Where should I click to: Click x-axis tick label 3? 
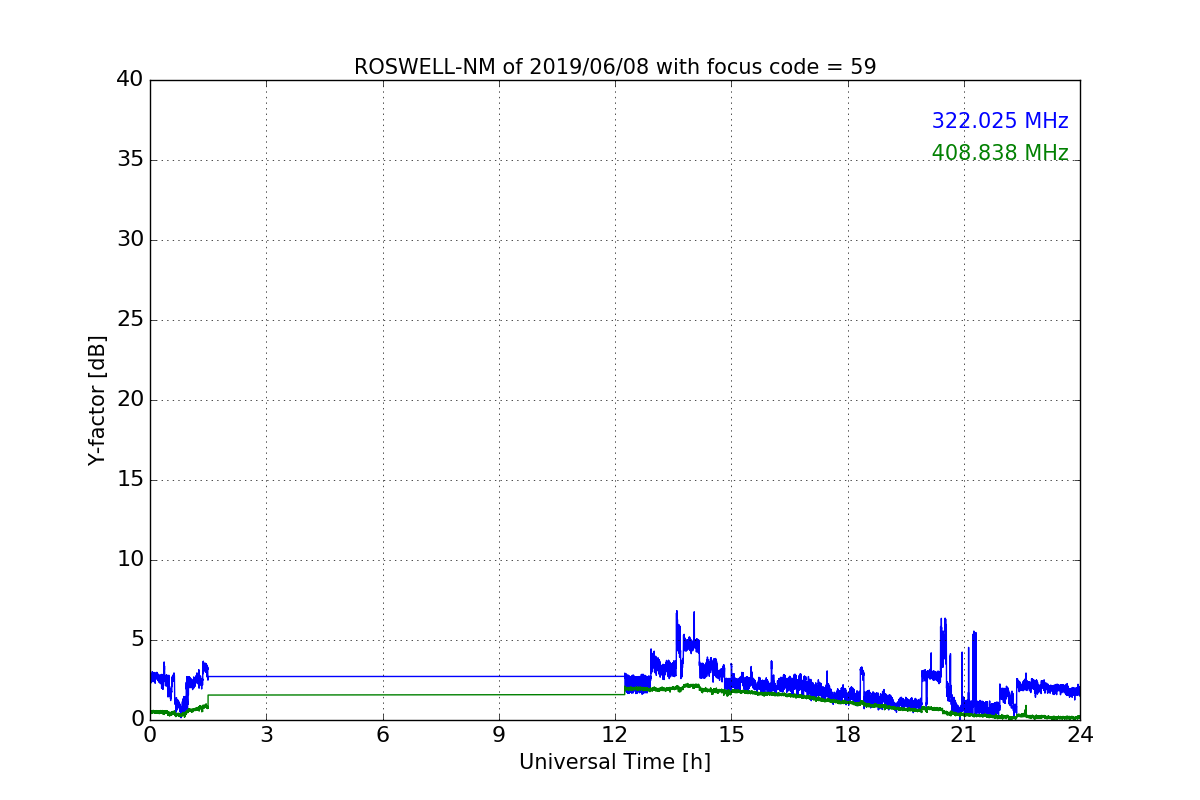pyautogui.click(x=266, y=735)
